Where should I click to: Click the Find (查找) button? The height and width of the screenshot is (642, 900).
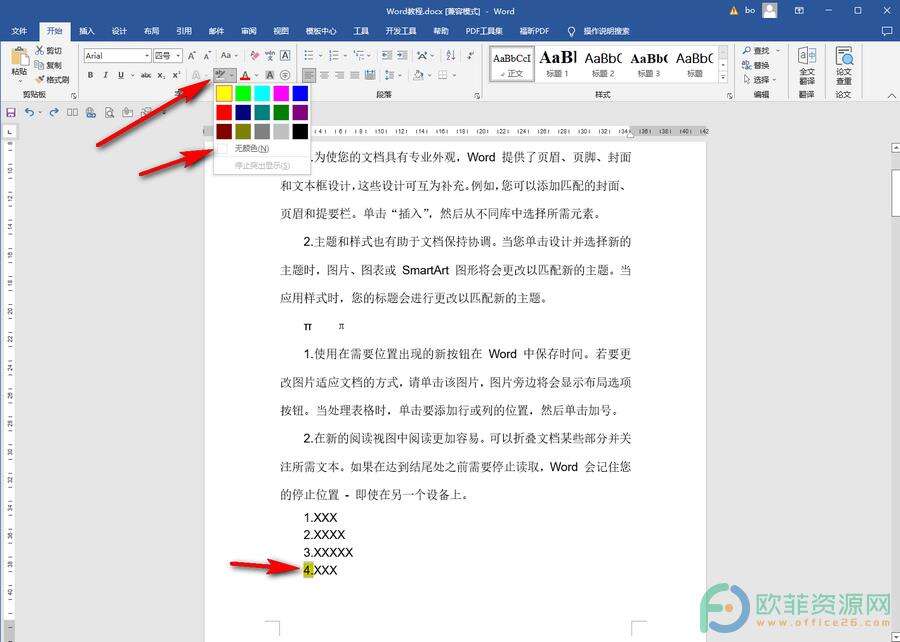[756, 50]
